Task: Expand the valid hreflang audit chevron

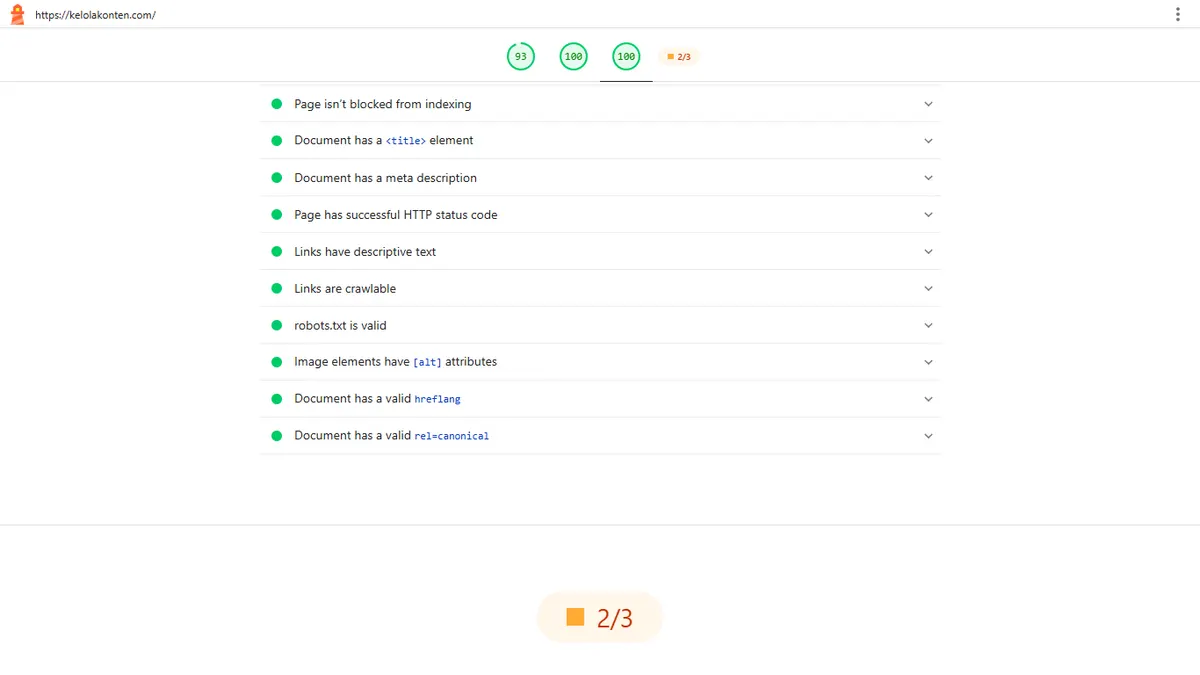Action: click(x=928, y=399)
